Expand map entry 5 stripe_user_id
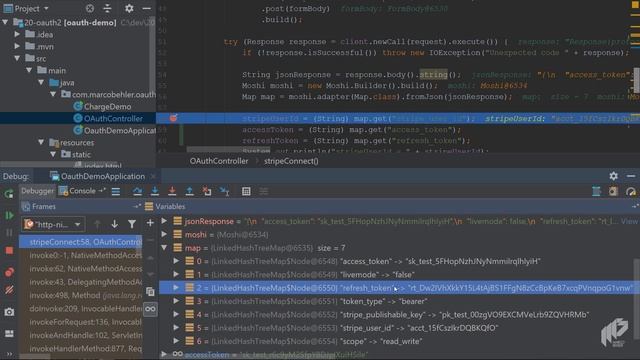Screen dimensions: 640x360 click(176, 327)
